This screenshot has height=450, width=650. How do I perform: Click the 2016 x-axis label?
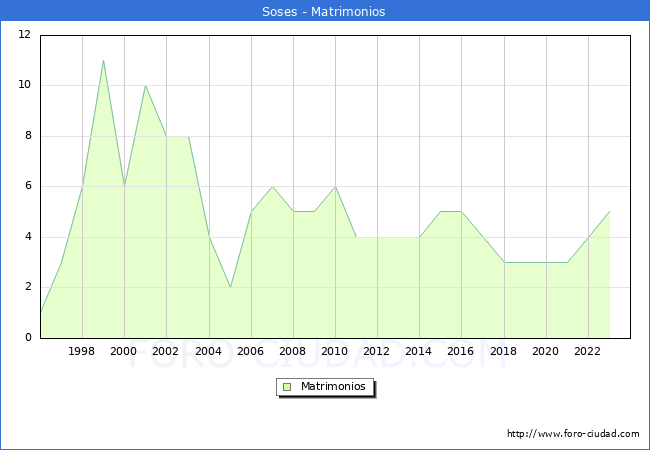pos(461,351)
